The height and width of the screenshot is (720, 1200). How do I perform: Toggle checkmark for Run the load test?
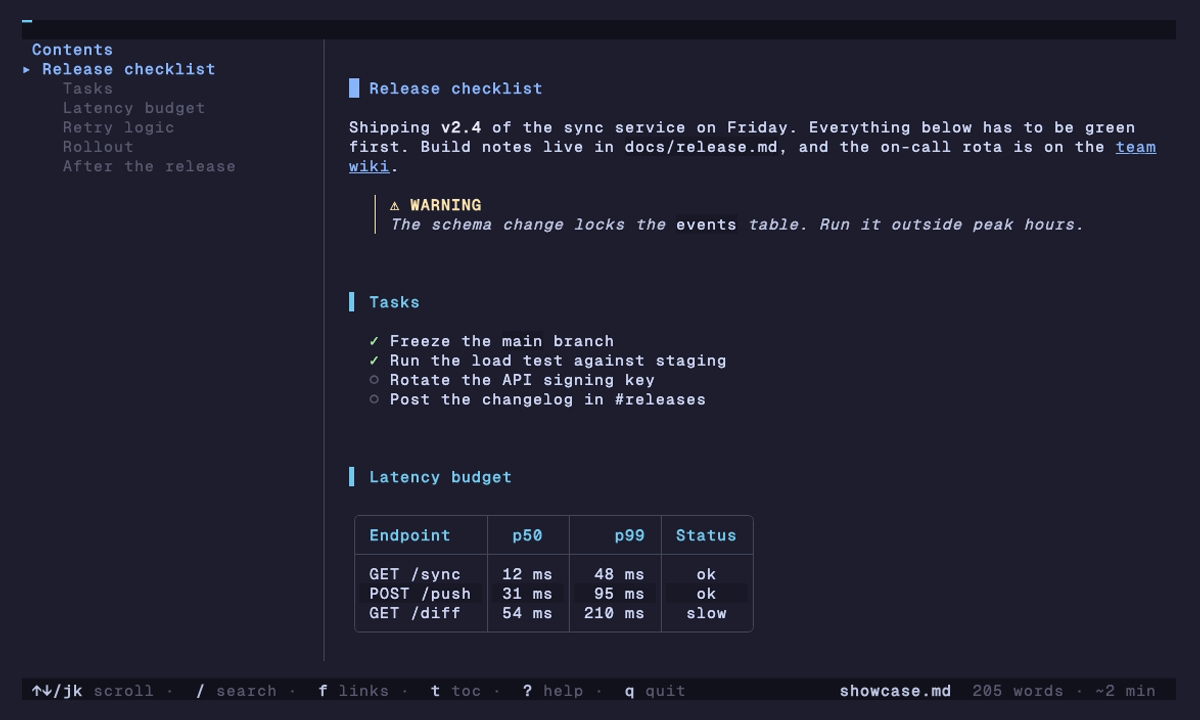coord(374,360)
